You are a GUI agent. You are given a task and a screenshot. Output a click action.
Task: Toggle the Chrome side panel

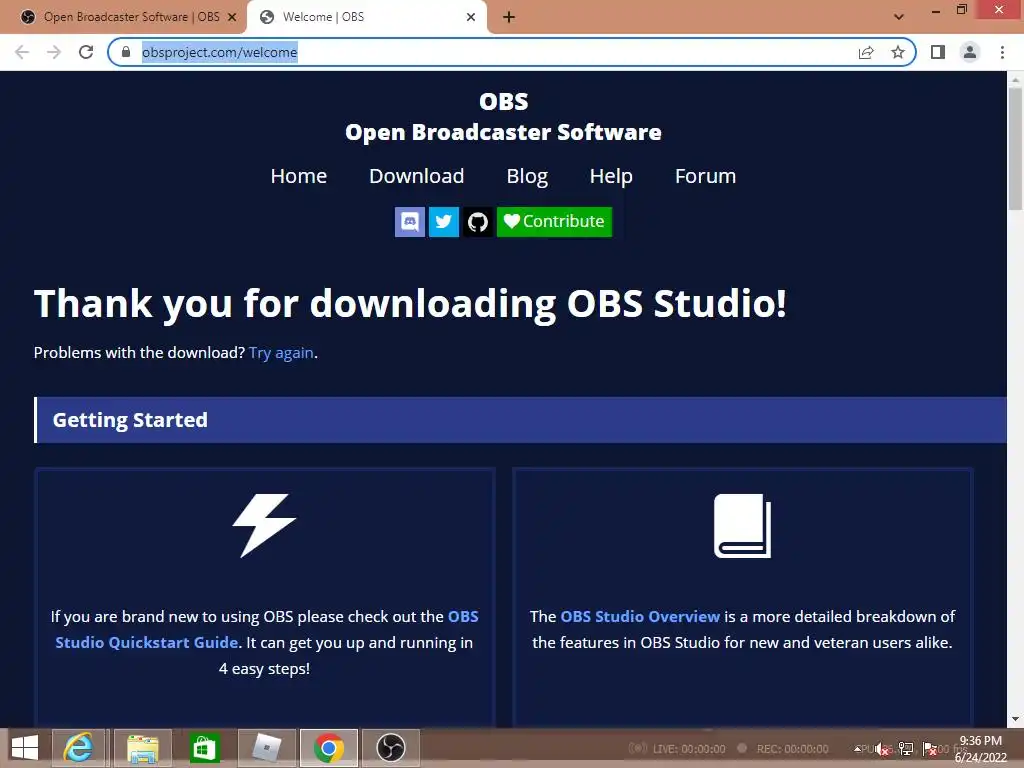938,52
